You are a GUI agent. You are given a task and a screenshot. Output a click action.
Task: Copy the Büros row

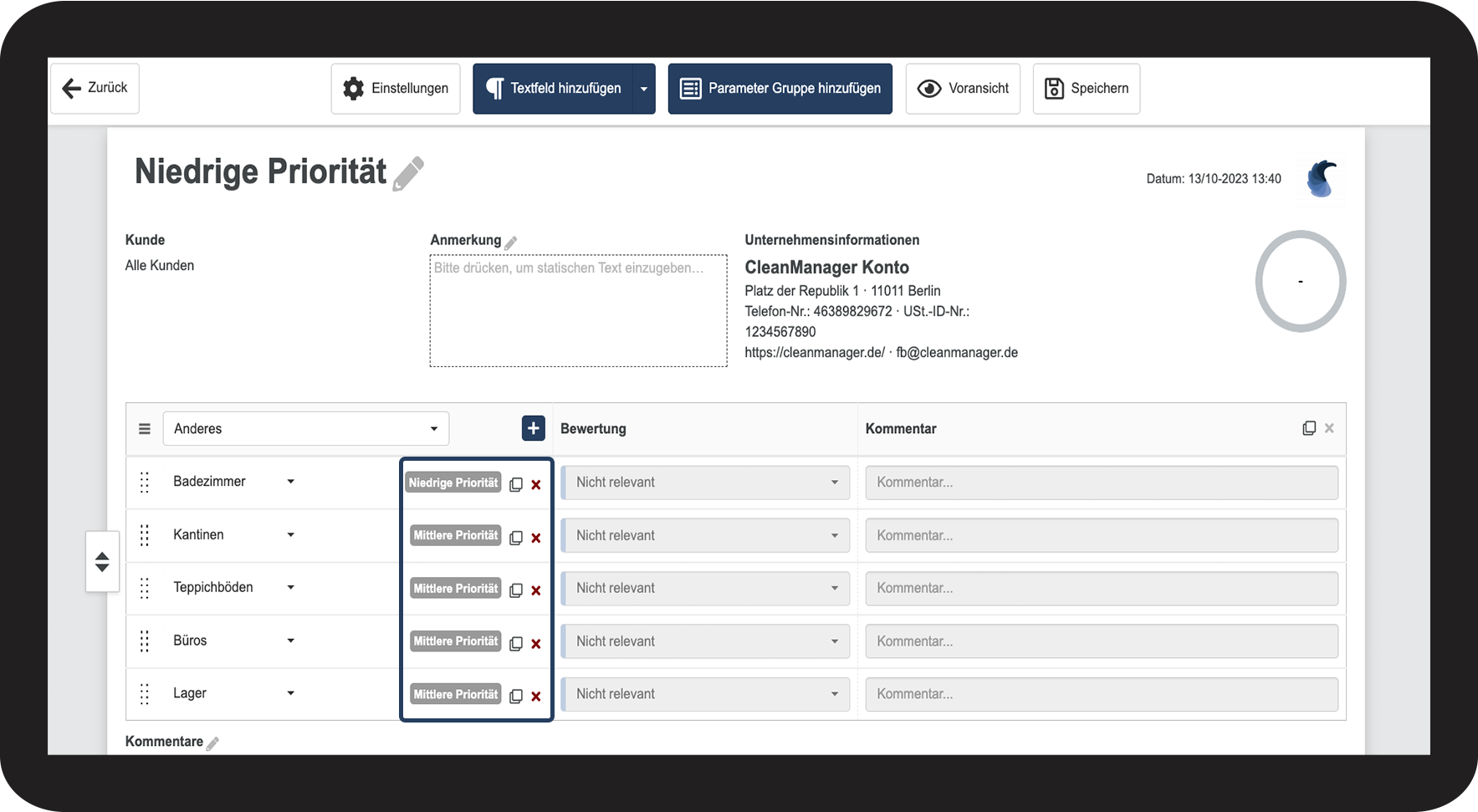point(516,644)
